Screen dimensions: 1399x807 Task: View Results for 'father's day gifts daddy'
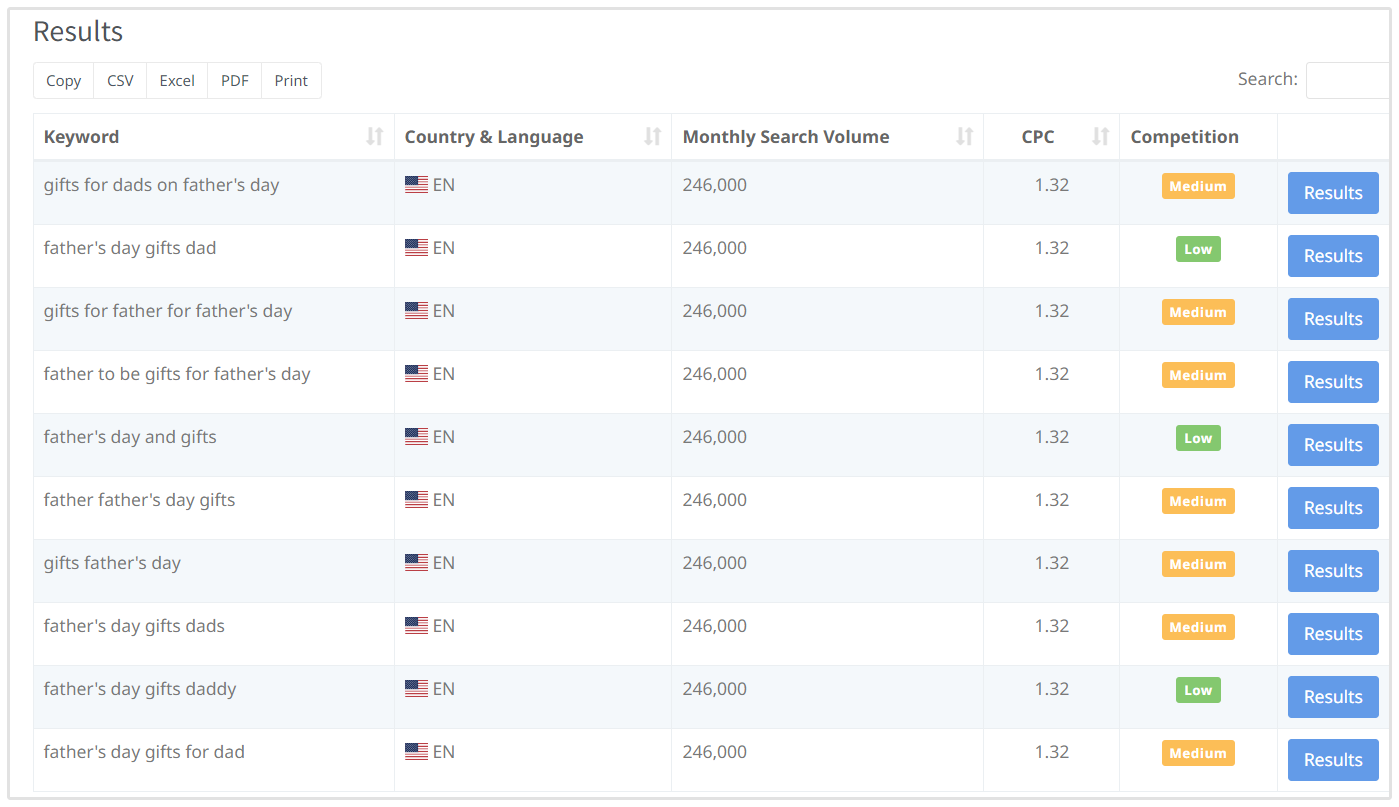[x=1332, y=697]
